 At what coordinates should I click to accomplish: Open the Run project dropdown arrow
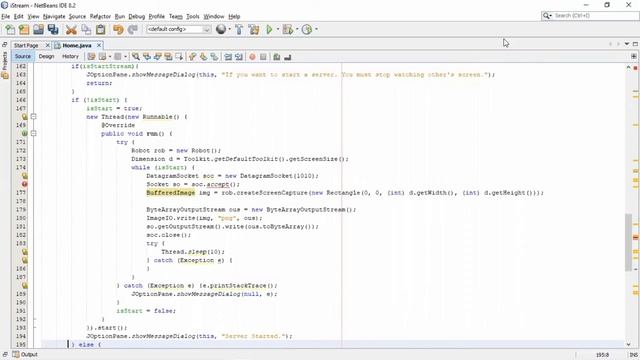278,29
